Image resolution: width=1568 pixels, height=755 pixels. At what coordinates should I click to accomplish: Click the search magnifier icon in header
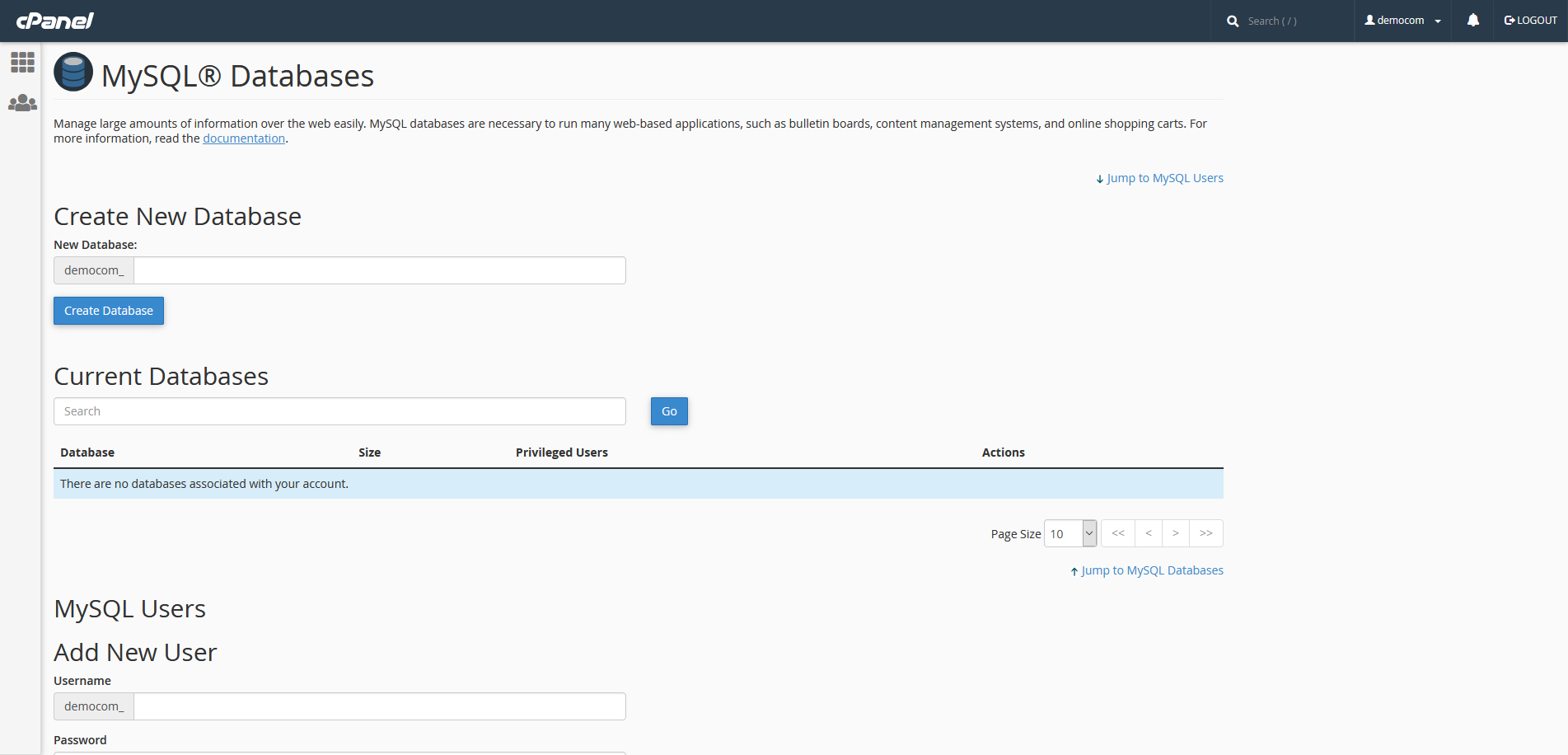(1233, 21)
